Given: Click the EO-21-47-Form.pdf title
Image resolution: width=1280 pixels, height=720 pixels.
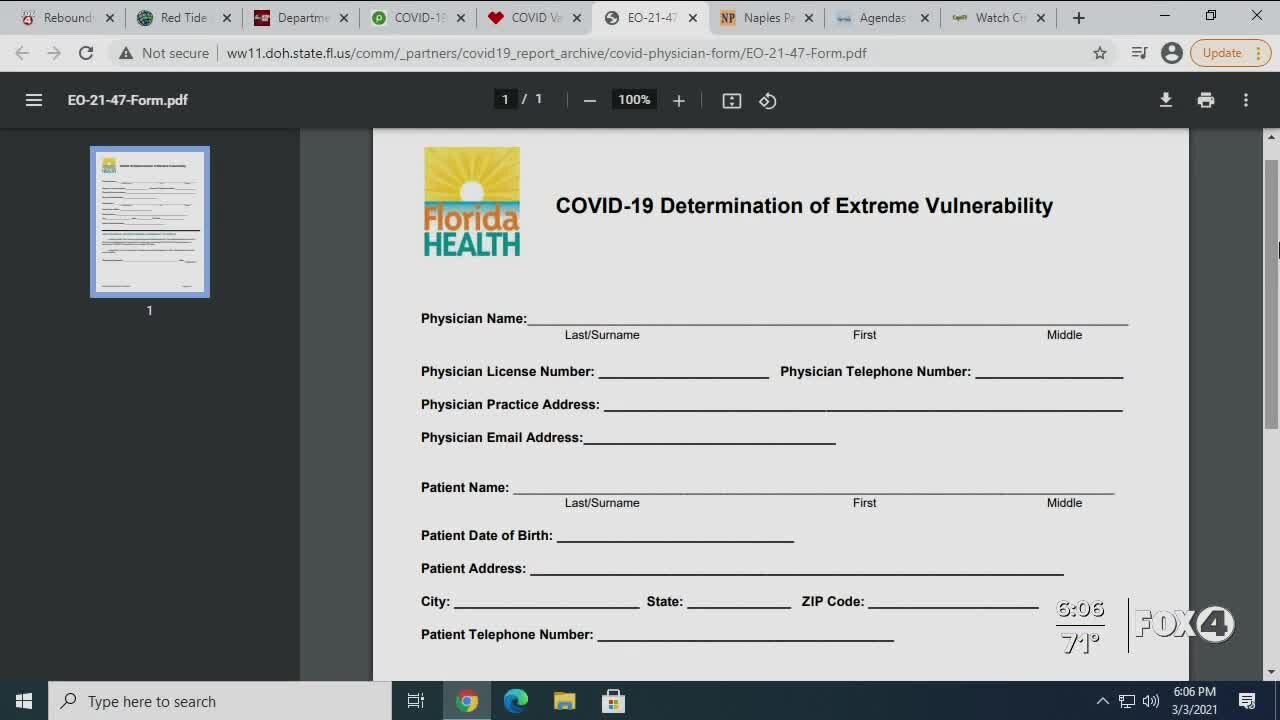Looking at the screenshot, I should (128, 100).
